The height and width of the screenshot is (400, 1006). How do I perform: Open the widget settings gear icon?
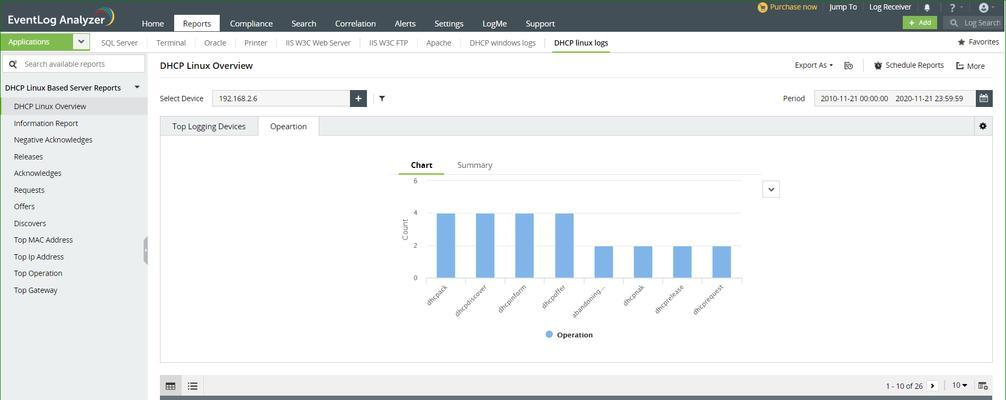[983, 126]
